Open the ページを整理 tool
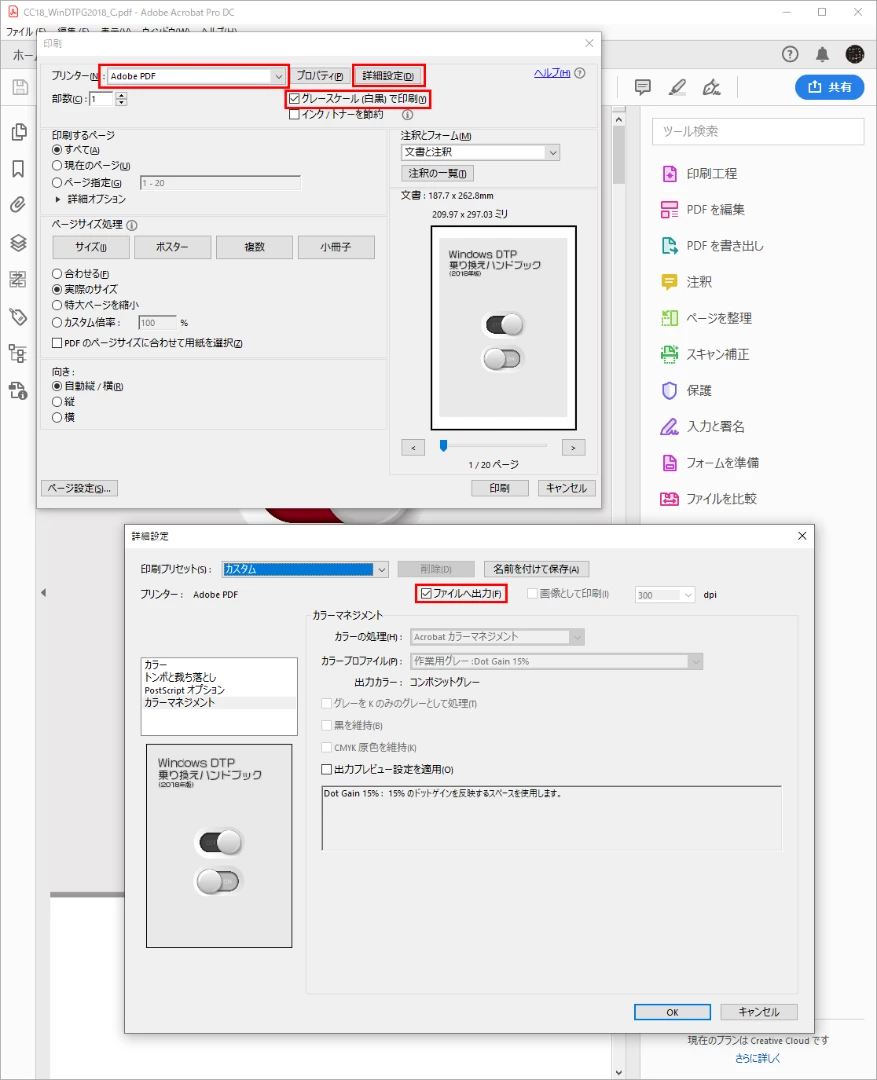 tap(706, 318)
